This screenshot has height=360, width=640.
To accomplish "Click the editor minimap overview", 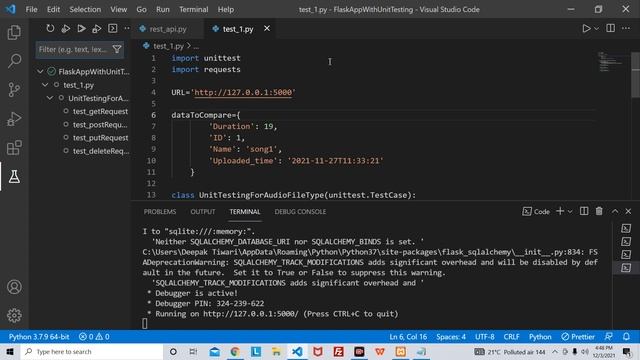I will coord(610,62).
